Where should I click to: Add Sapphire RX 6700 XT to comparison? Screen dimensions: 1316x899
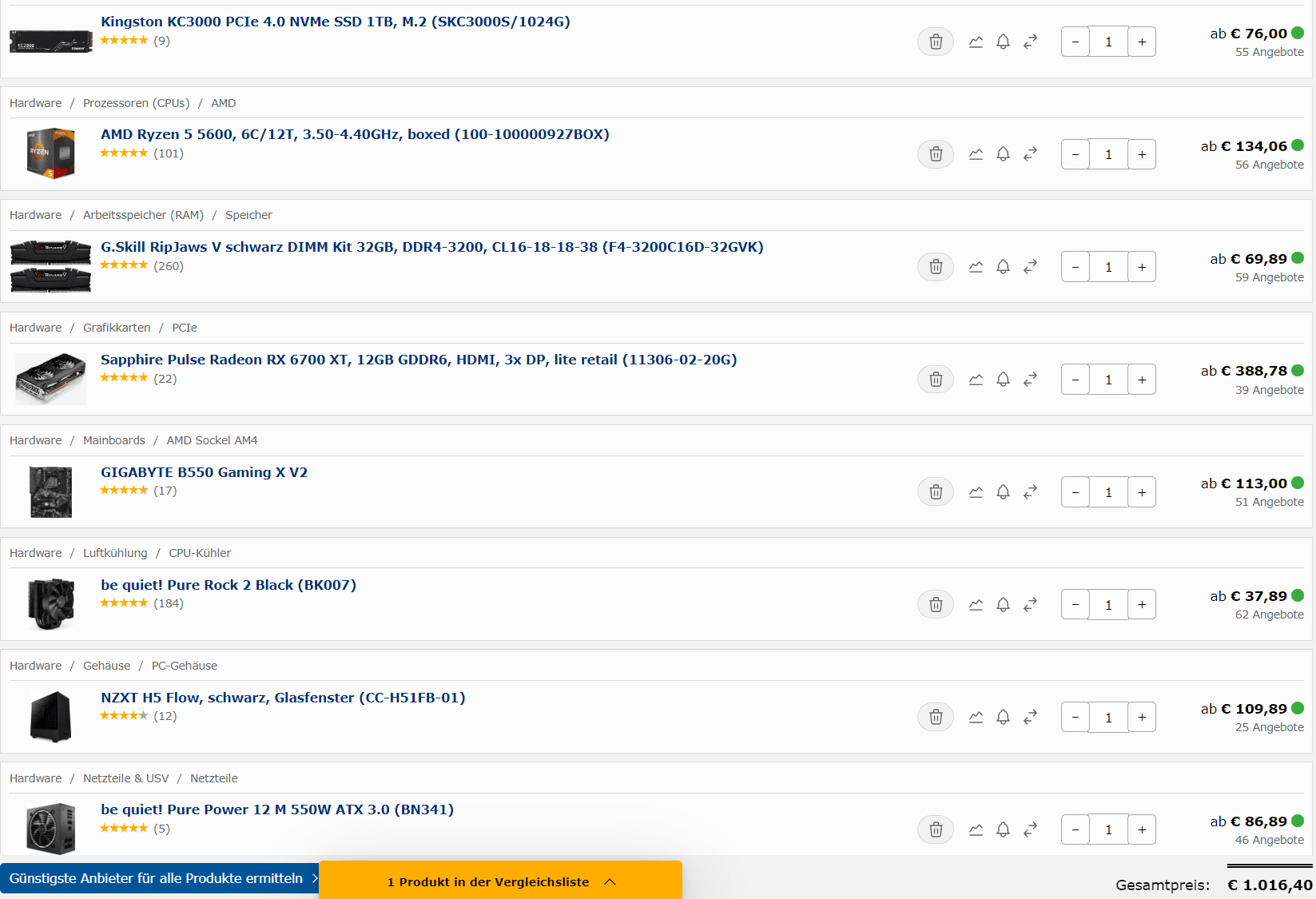click(x=1031, y=380)
